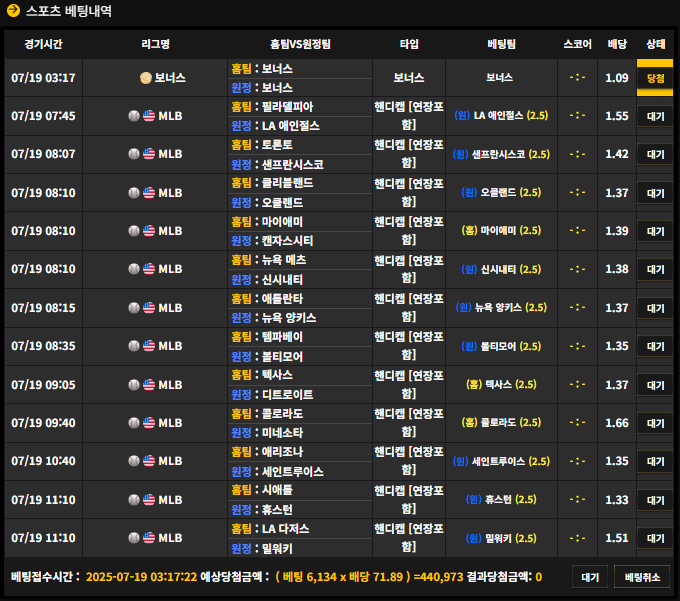Click home team LA 다저스
Viewport: 680px width, 601px height.
(x=285, y=529)
